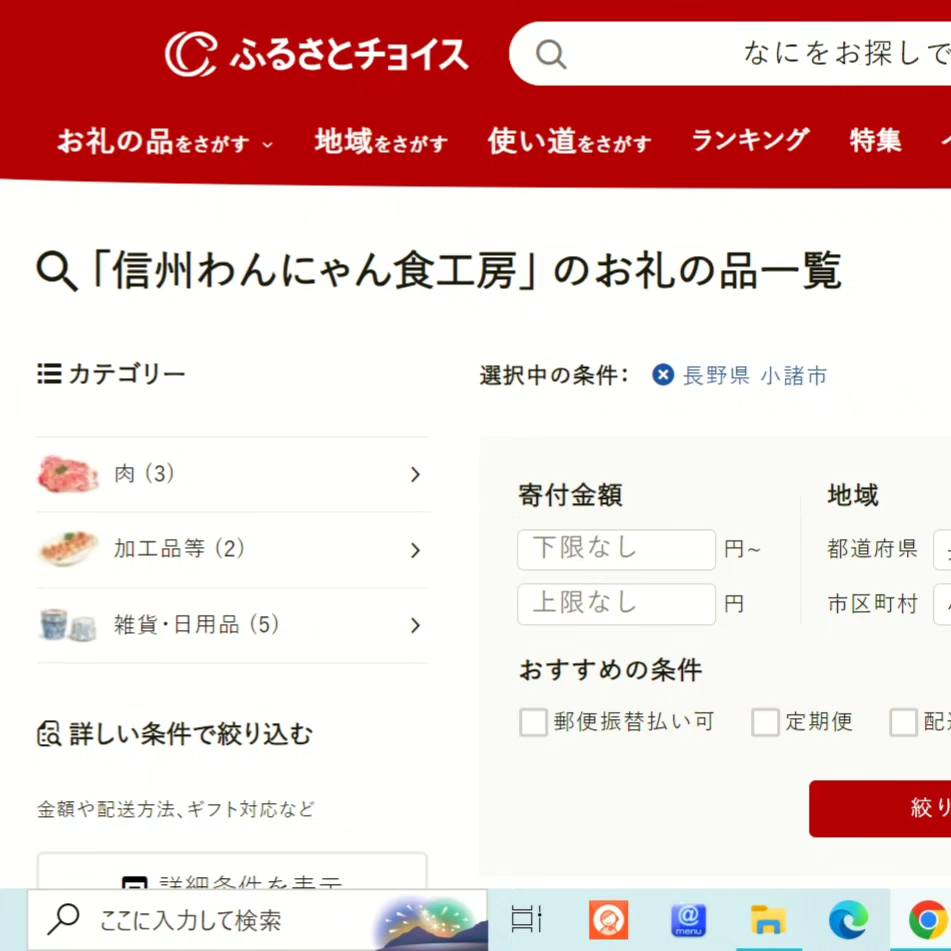Click the 肉 category meat thumbnail
The image size is (951, 951).
coord(68,474)
